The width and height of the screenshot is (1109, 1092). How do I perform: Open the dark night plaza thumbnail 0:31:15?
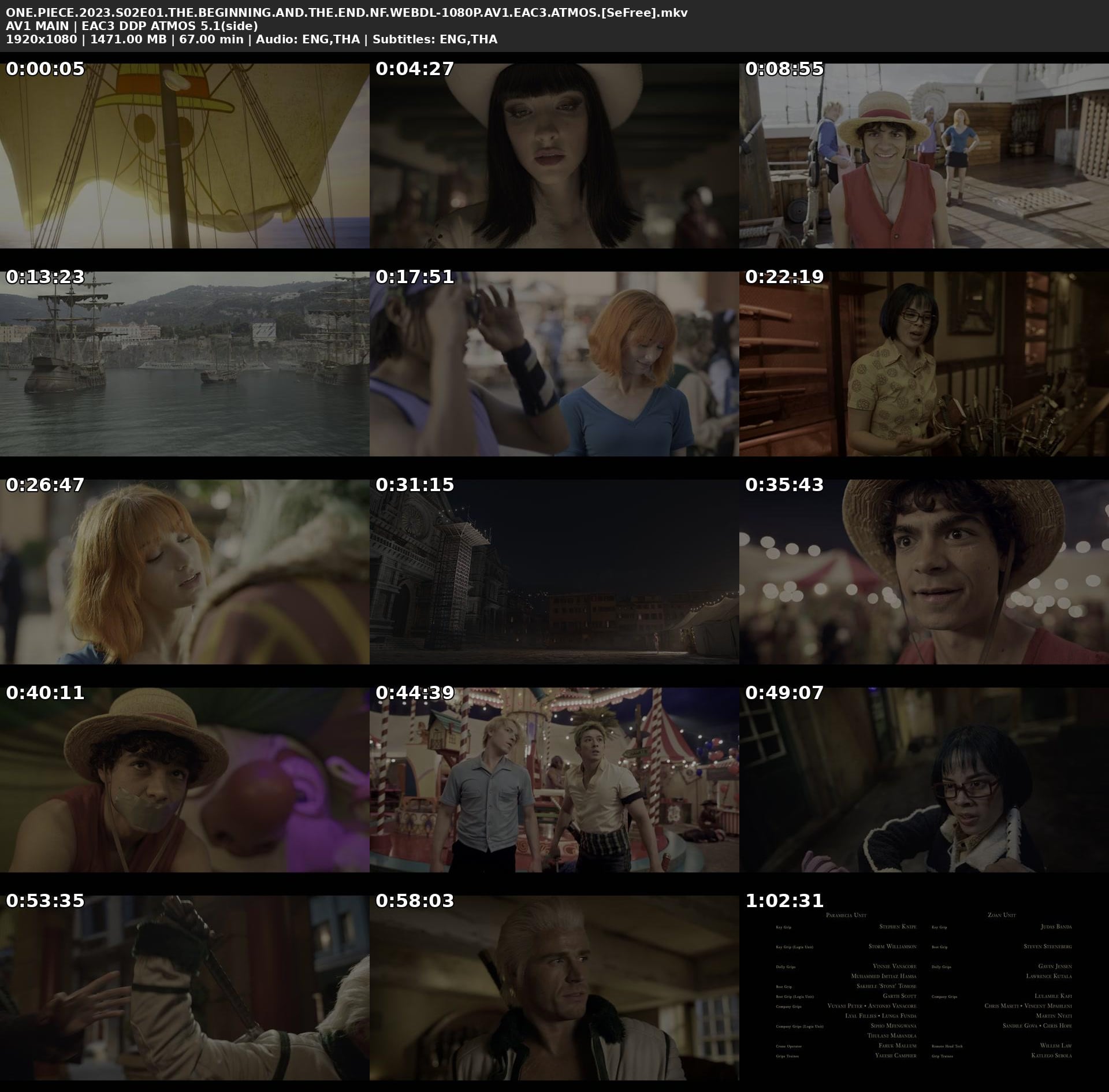[554, 572]
